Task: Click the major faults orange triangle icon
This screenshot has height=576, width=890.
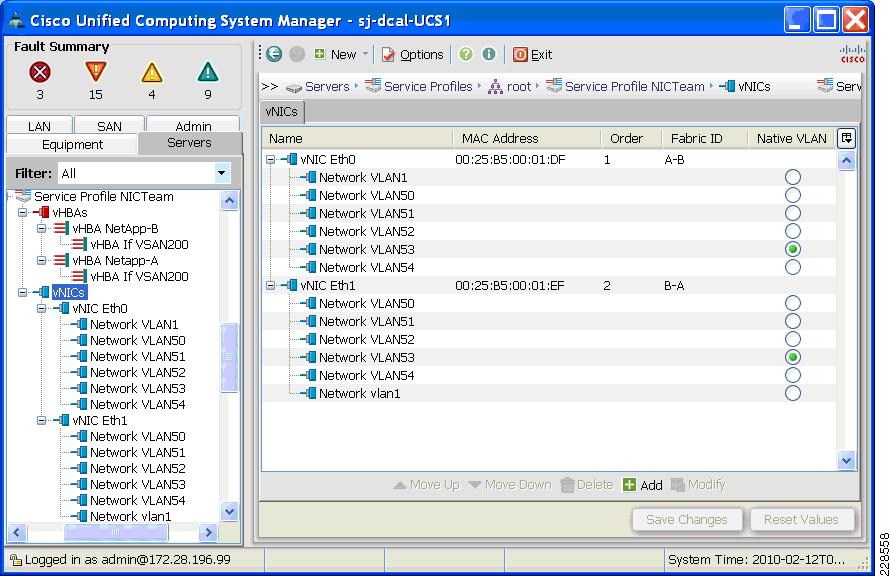Action: [96, 72]
